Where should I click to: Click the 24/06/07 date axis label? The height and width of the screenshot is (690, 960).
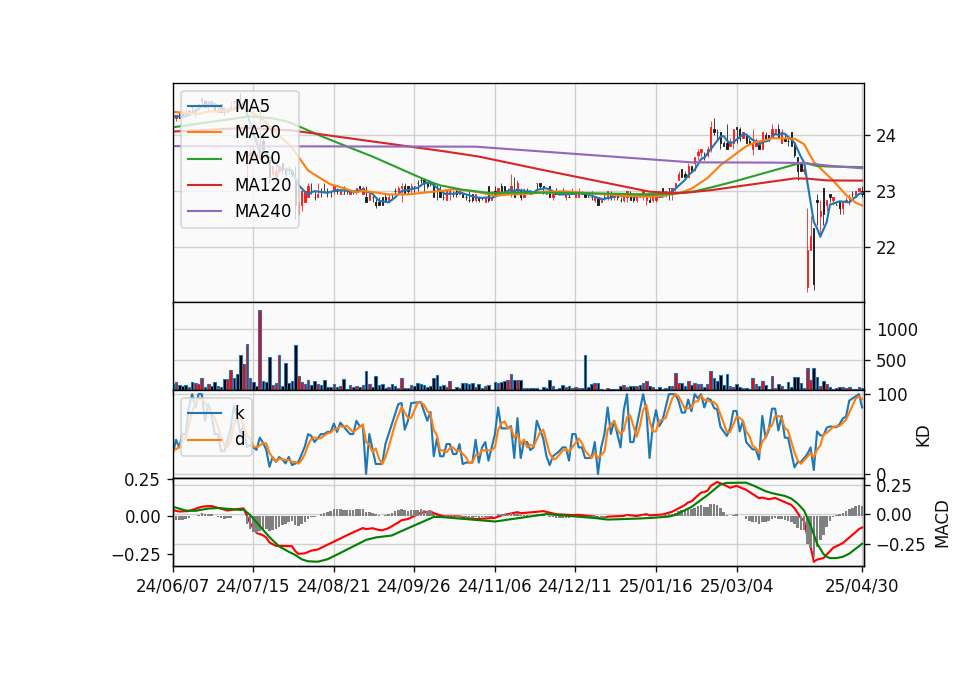click(173, 586)
